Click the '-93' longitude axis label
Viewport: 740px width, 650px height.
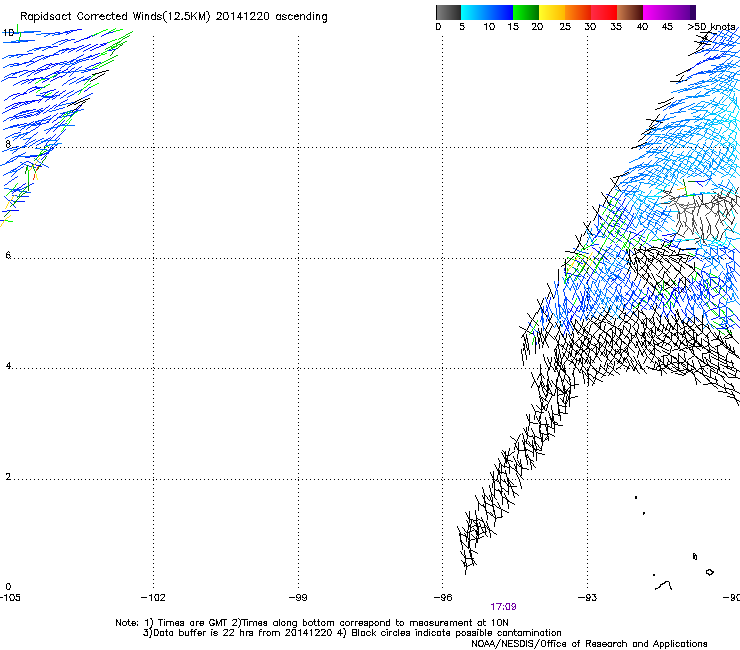(x=588, y=598)
